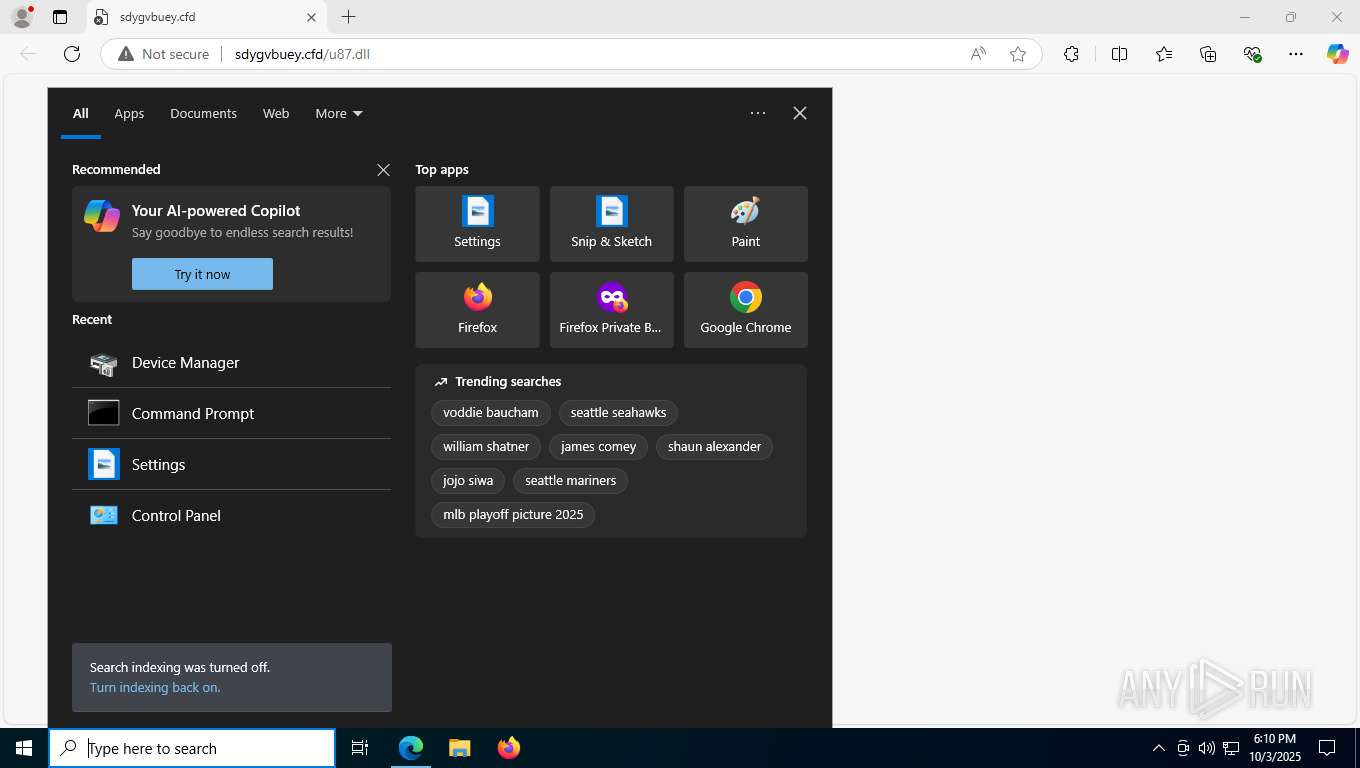
Task: Open Firefox Private Browsing tile
Action: pyautogui.click(x=611, y=310)
